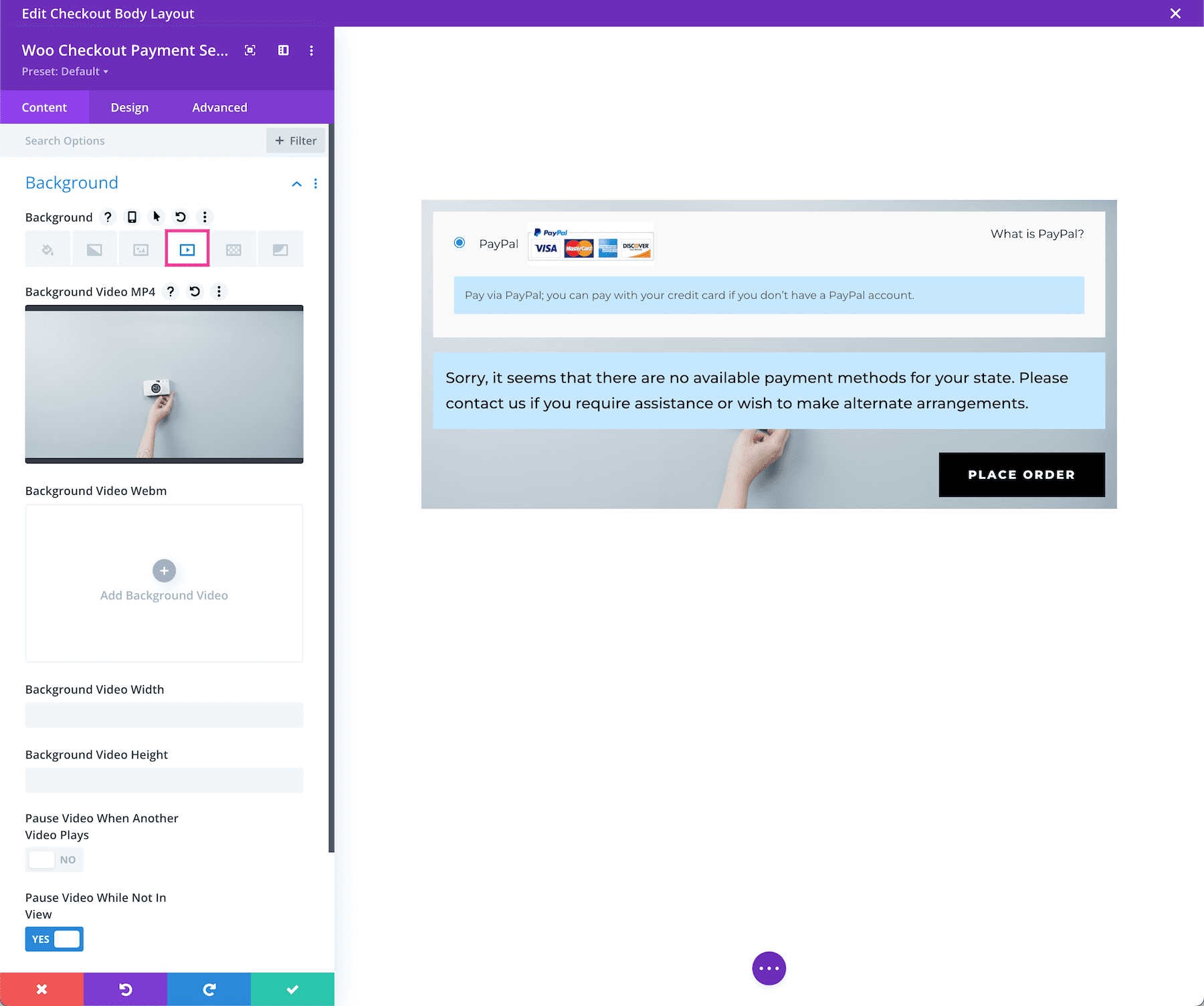The width and height of the screenshot is (1204, 1006).
Task: Open the Filter options
Action: [295, 140]
